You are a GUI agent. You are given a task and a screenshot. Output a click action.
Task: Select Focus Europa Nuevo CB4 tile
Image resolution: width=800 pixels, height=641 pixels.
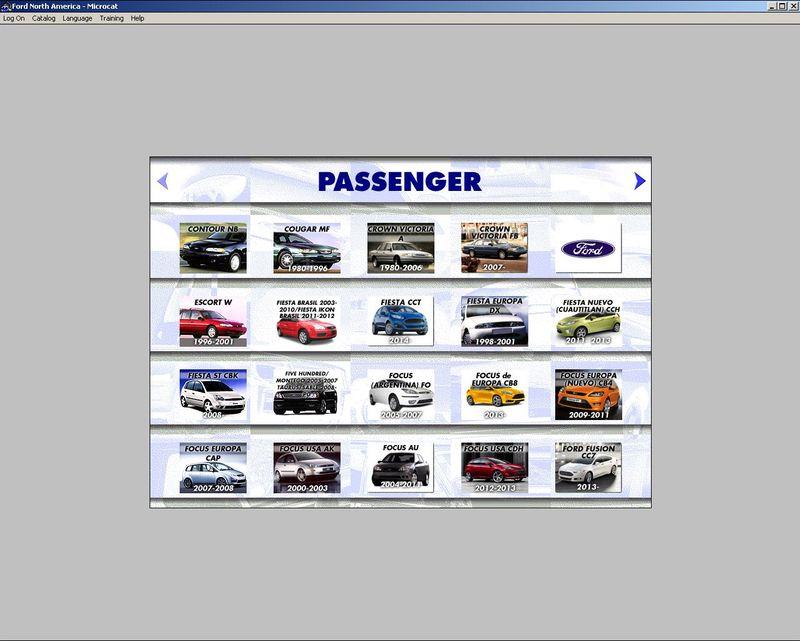pyautogui.click(x=588, y=395)
